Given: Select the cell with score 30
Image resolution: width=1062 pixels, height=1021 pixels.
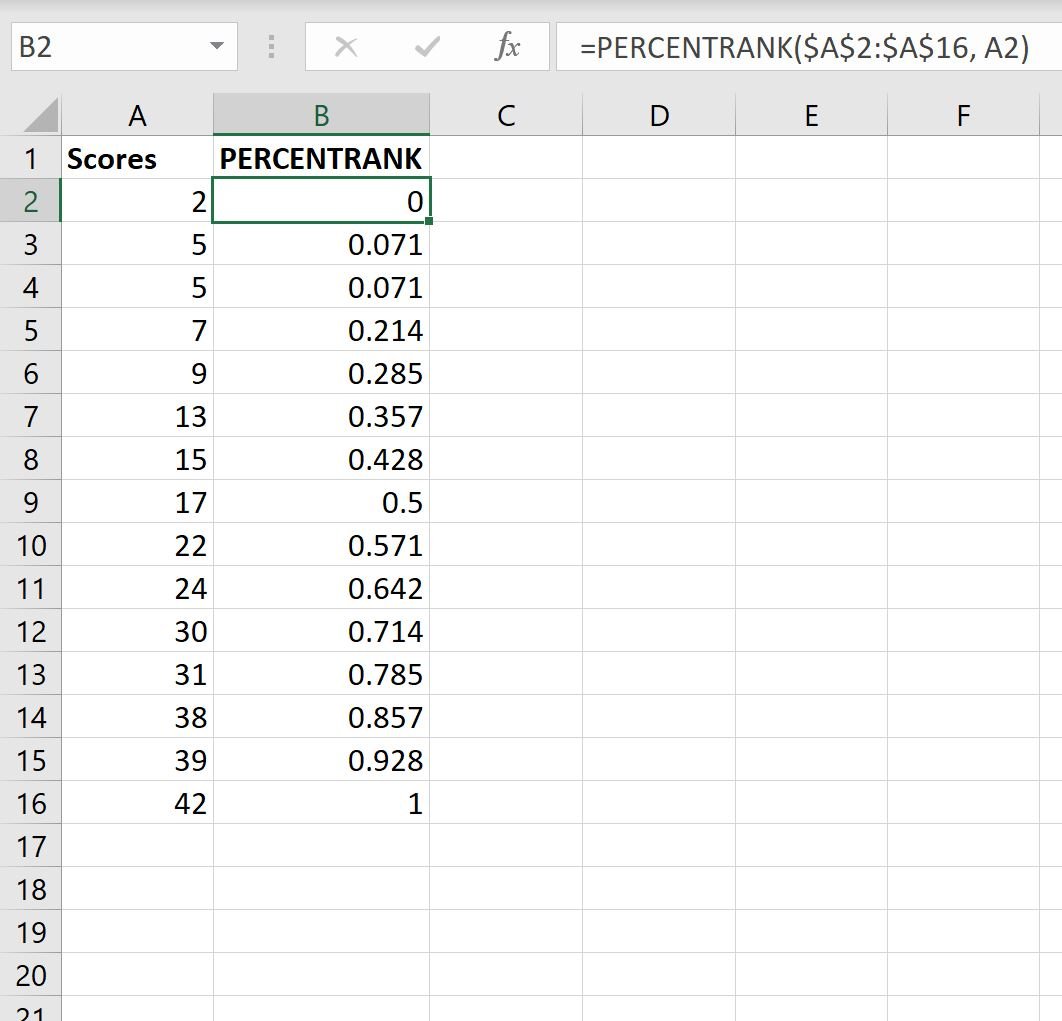Looking at the screenshot, I should click(x=137, y=631).
